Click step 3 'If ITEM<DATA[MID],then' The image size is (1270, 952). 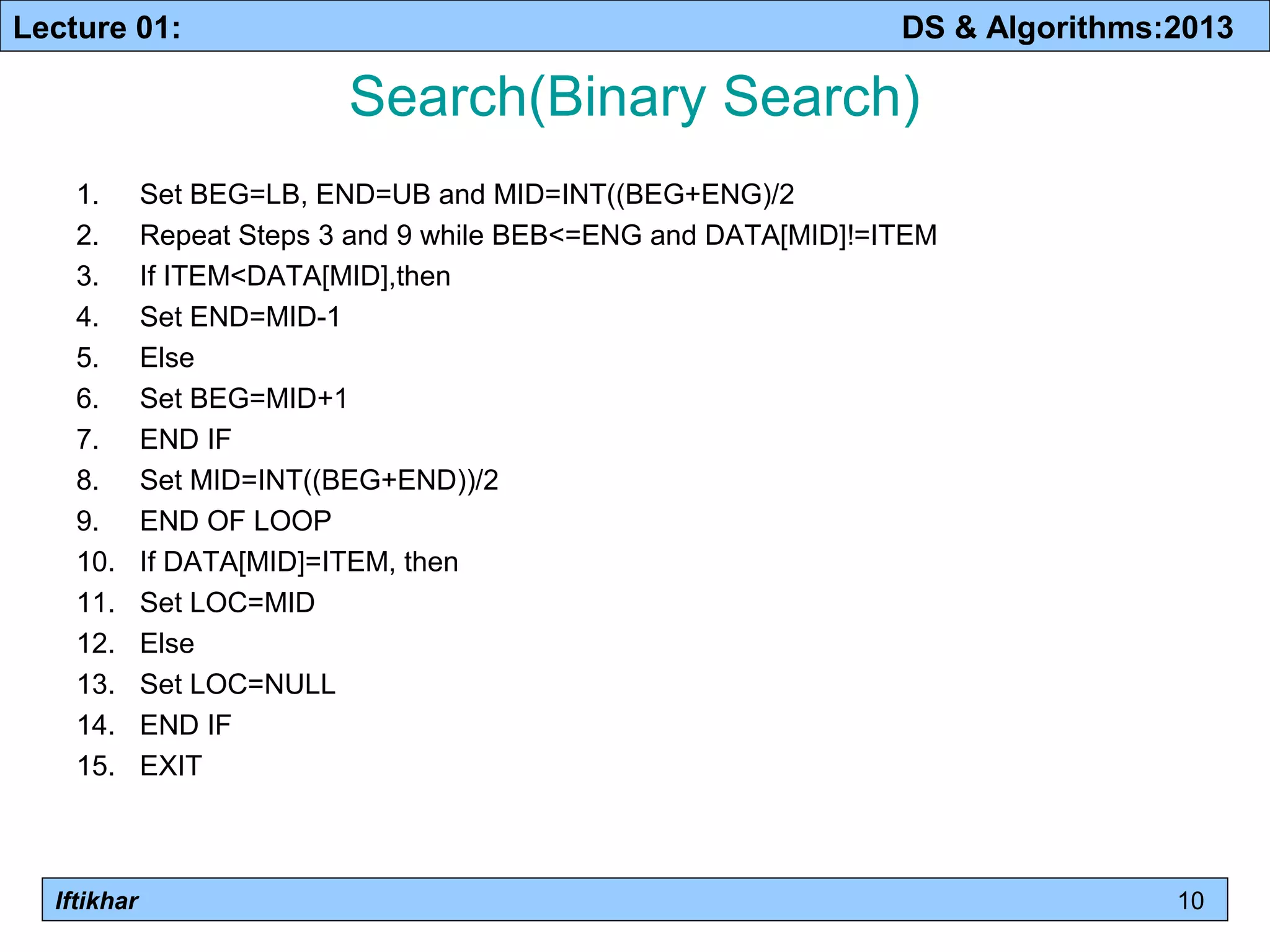coord(295,276)
